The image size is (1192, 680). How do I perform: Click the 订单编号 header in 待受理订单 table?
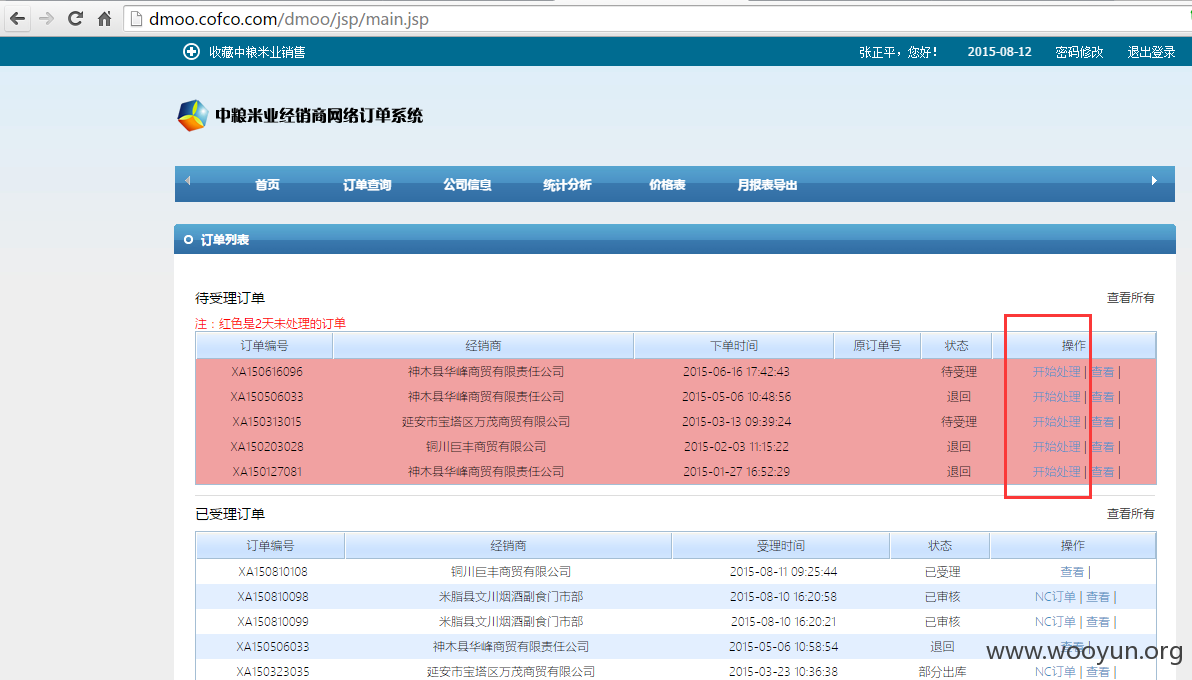point(265,345)
